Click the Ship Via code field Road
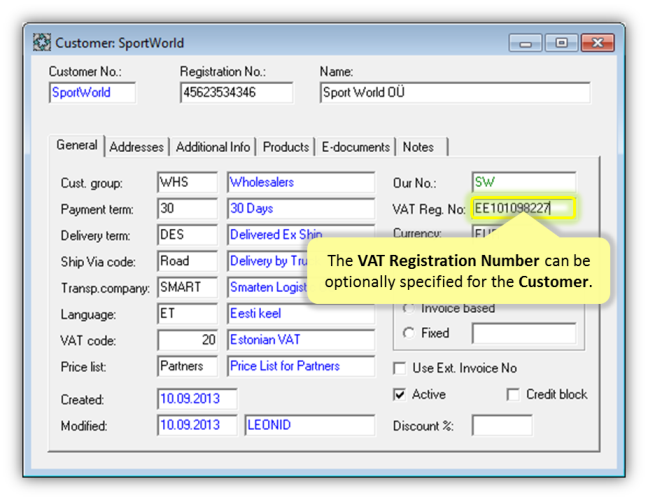Image resolution: width=648 pixels, height=500 pixels. [188, 261]
